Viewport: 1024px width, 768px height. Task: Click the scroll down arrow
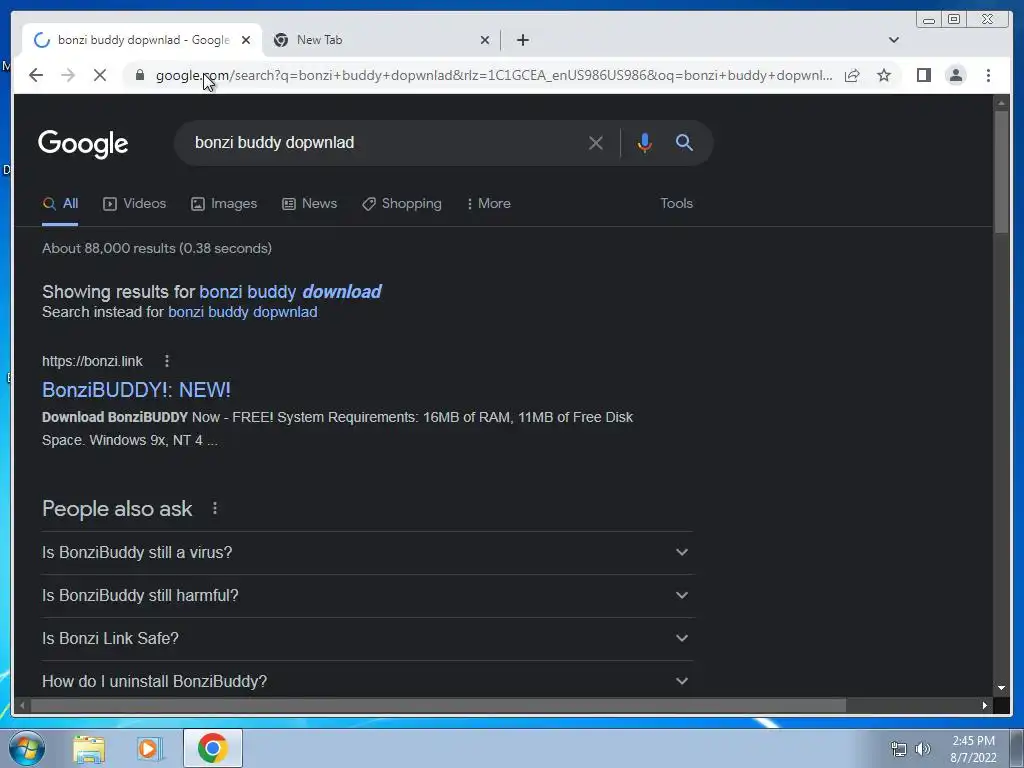coord(1001,688)
